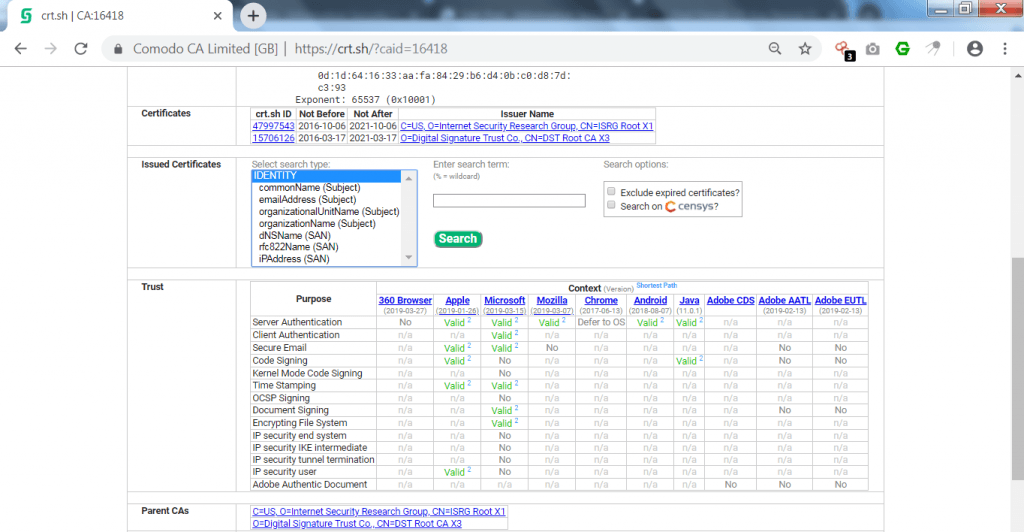This screenshot has height=532, width=1024.
Task: Open the Apple trust context link
Action: pyautogui.click(x=457, y=300)
